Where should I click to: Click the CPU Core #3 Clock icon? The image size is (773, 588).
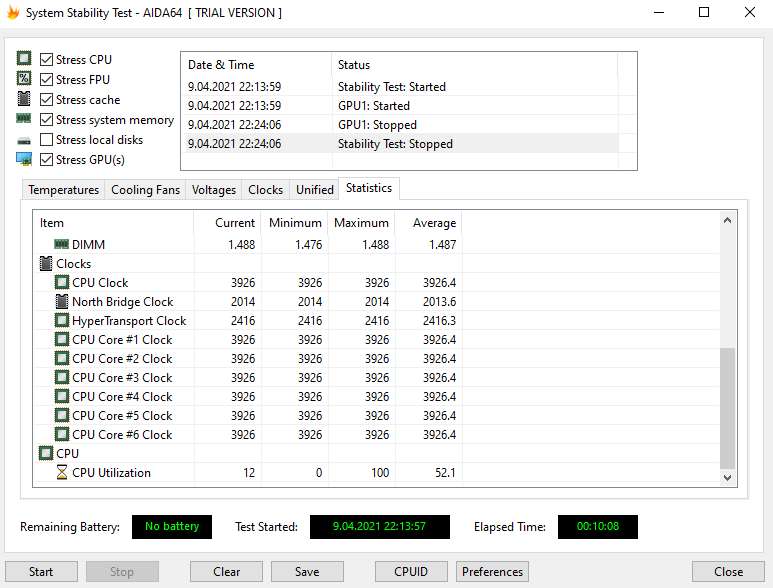pos(62,377)
